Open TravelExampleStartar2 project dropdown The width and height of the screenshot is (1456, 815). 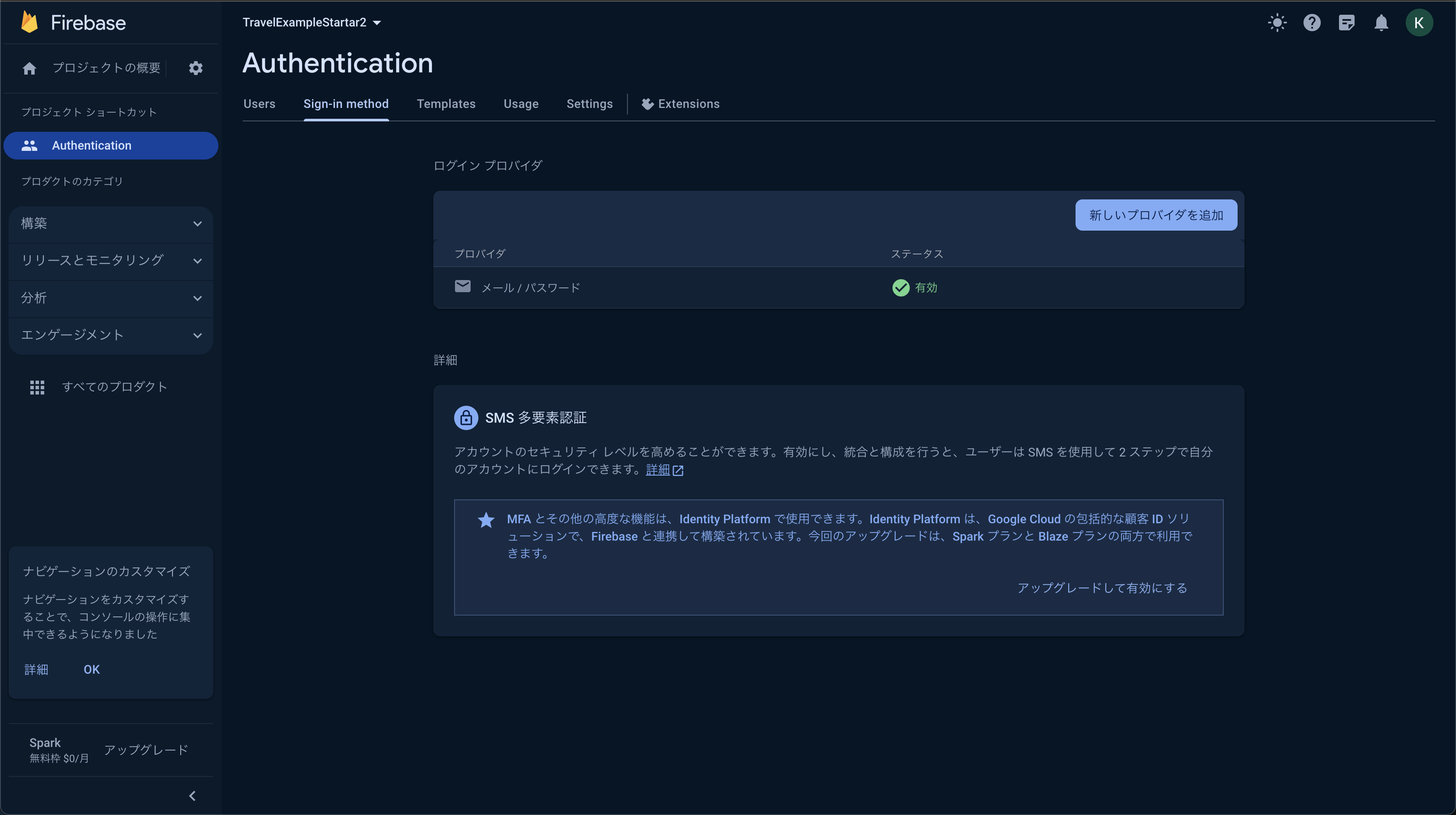click(x=312, y=23)
